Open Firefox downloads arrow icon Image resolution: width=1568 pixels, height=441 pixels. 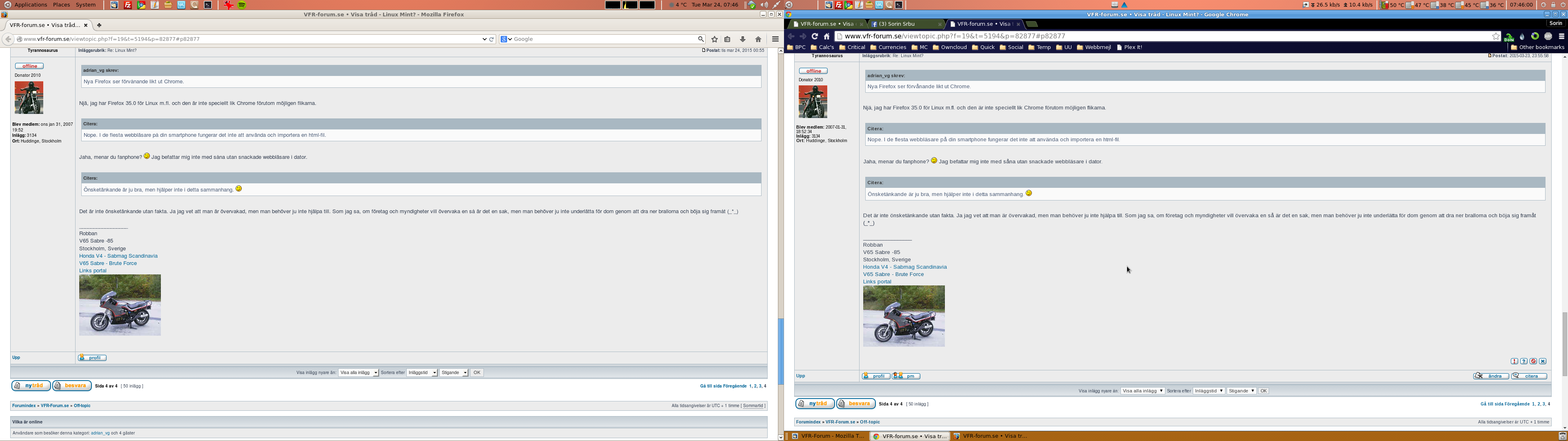pos(743,39)
